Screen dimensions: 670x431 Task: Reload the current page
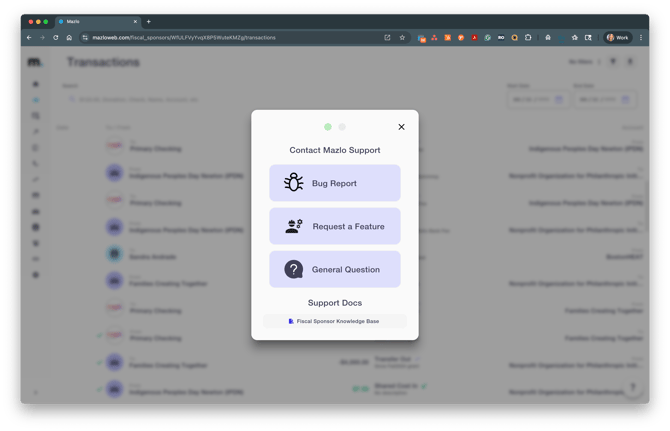pos(56,38)
